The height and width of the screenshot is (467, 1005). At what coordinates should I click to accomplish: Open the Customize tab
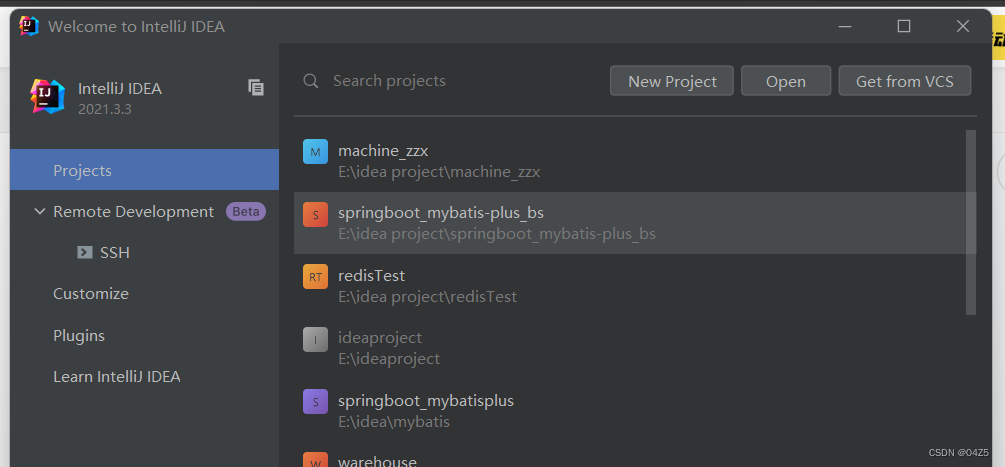pyautogui.click(x=91, y=294)
